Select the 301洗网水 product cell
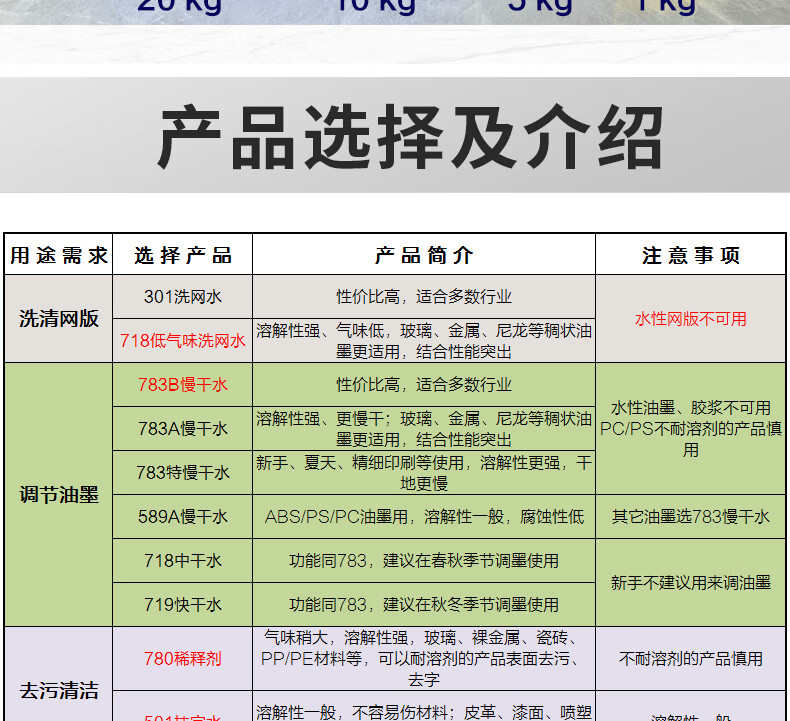Image resolution: width=790 pixels, height=721 pixels. [x=182, y=296]
